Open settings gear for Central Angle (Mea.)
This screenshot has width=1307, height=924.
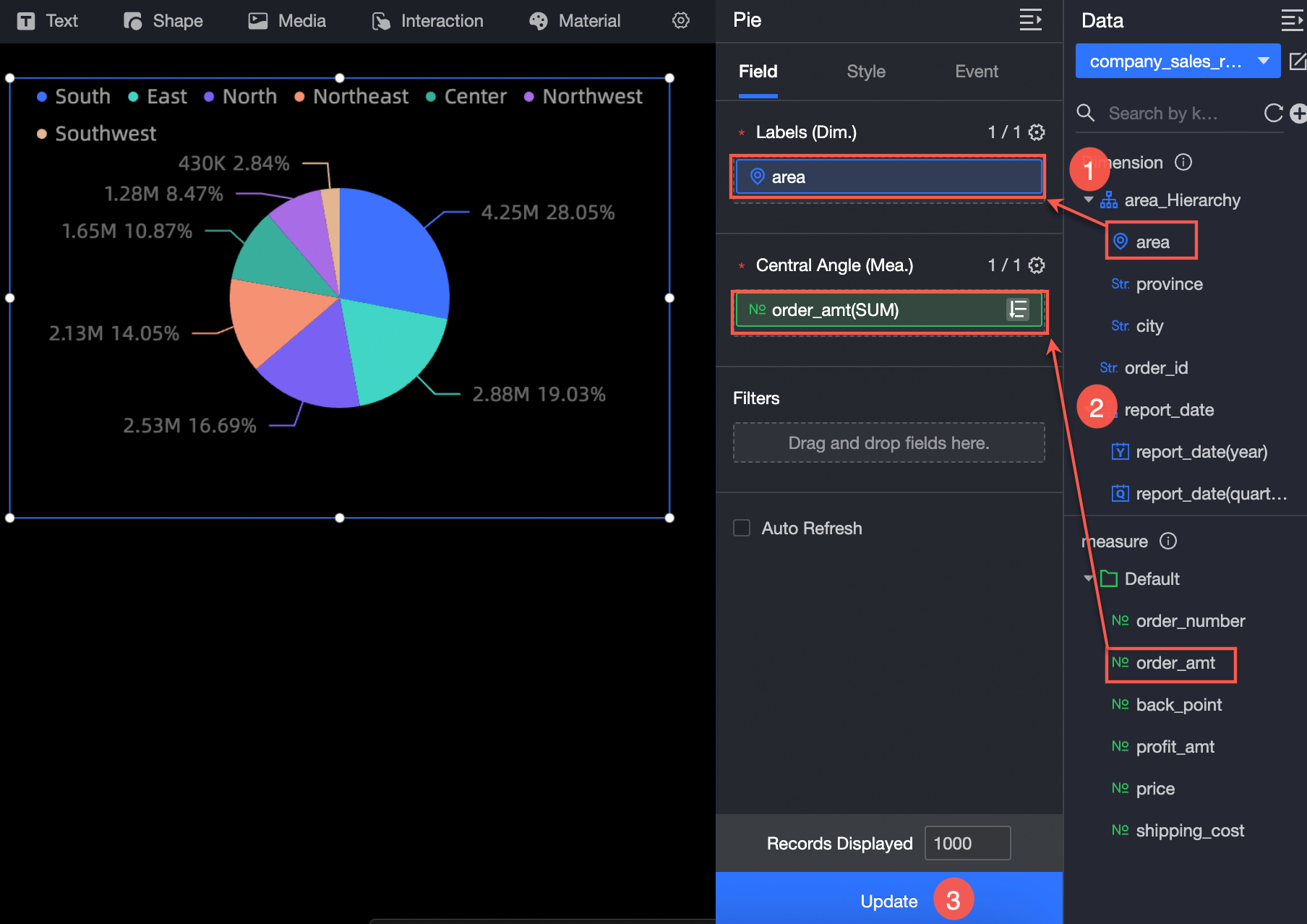(1037, 265)
